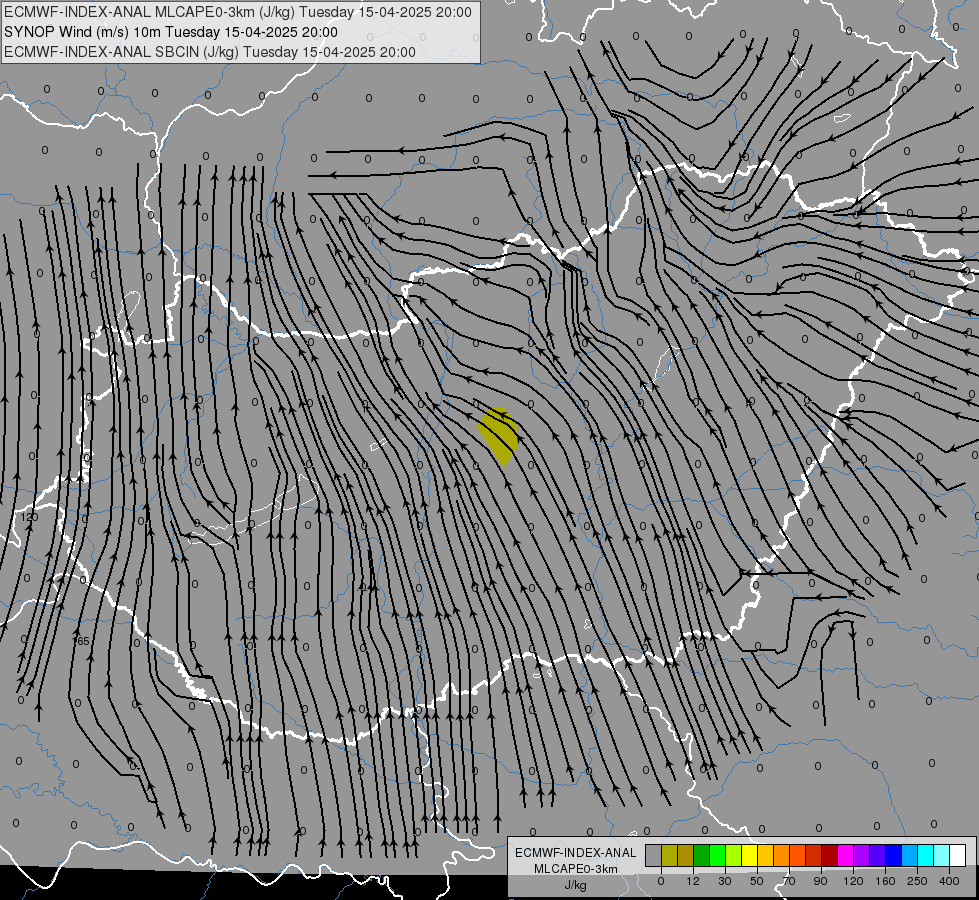The width and height of the screenshot is (979, 900).
Task: Click the 0 label under the legend
Action: [661, 881]
